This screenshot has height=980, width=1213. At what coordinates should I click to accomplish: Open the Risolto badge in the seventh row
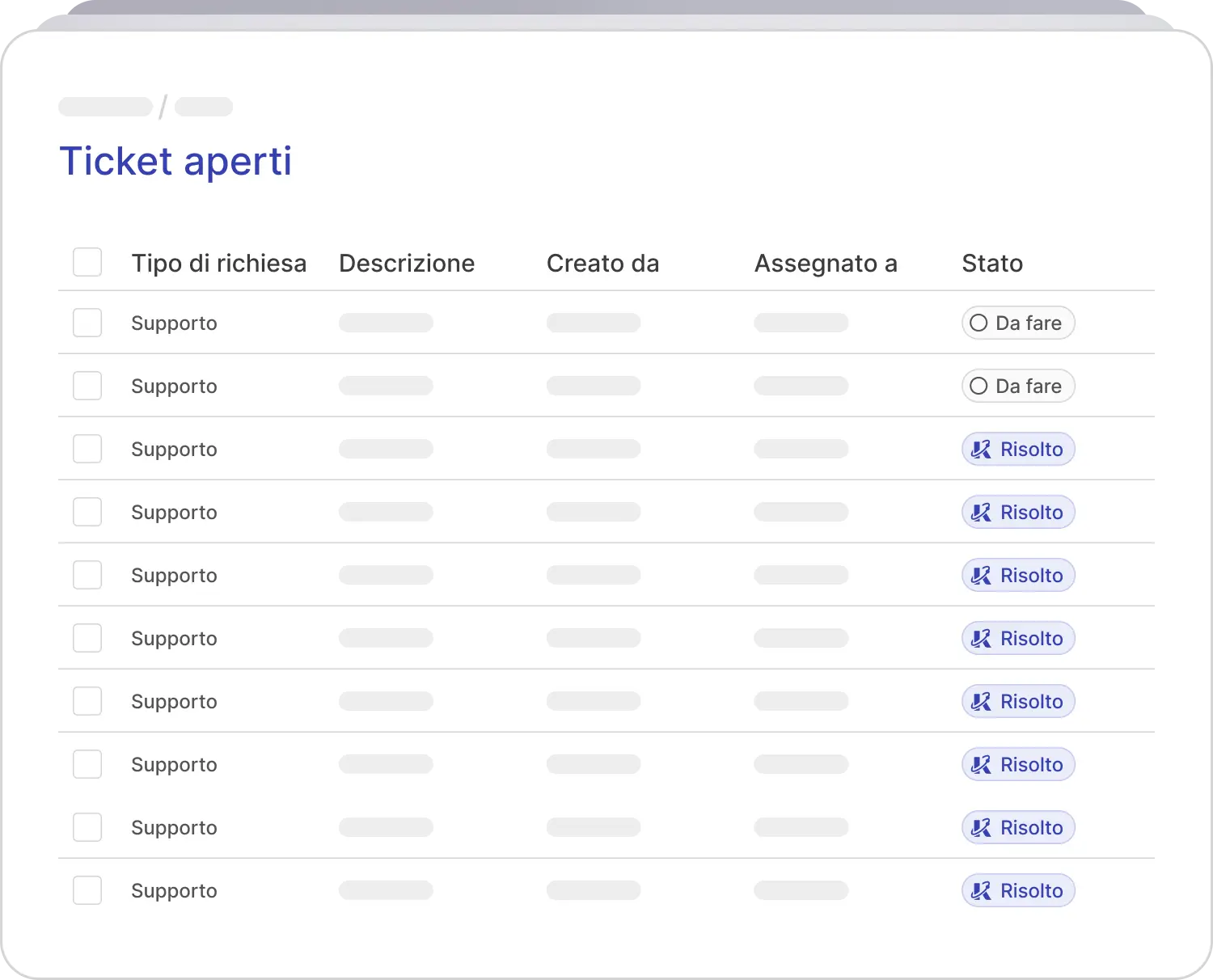[x=1018, y=701]
